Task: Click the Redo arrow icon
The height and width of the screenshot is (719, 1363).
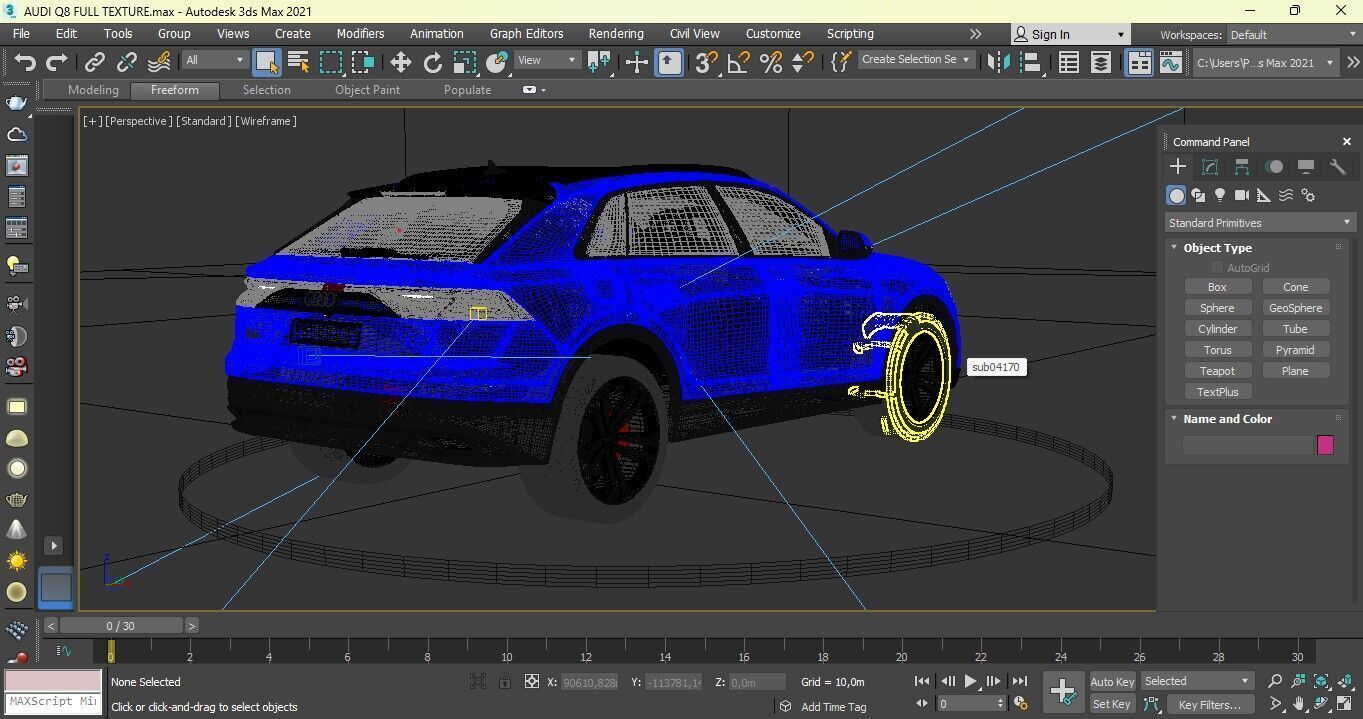Action: (x=57, y=63)
